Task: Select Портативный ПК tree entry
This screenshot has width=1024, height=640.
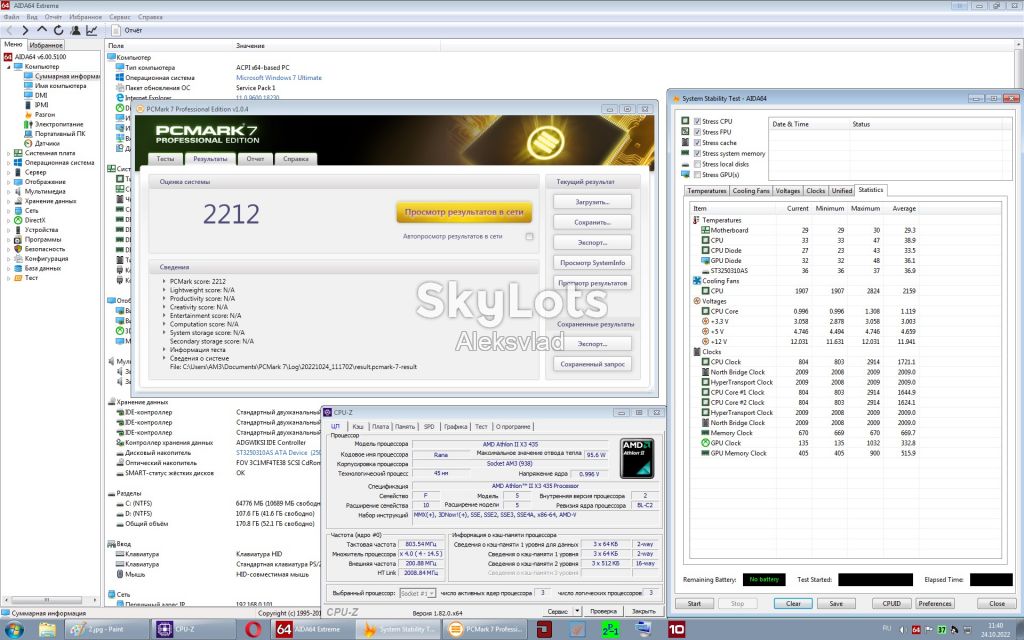Action: 54,133
